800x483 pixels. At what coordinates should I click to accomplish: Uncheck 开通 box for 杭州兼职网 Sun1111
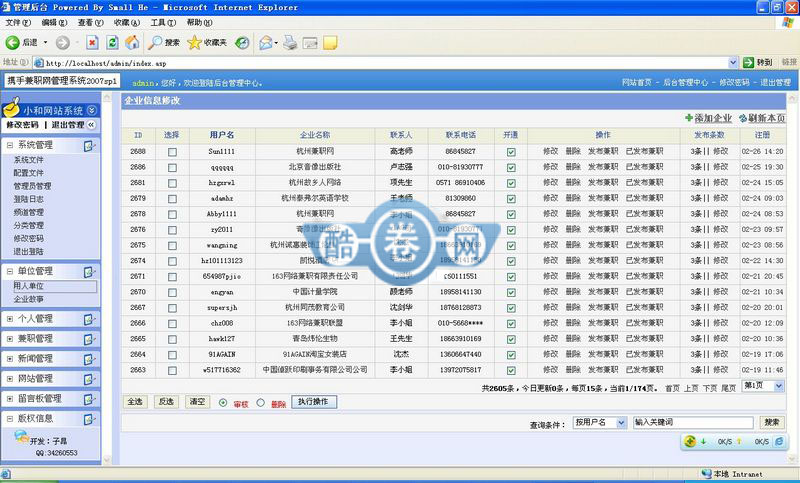(x=511, y=152)
